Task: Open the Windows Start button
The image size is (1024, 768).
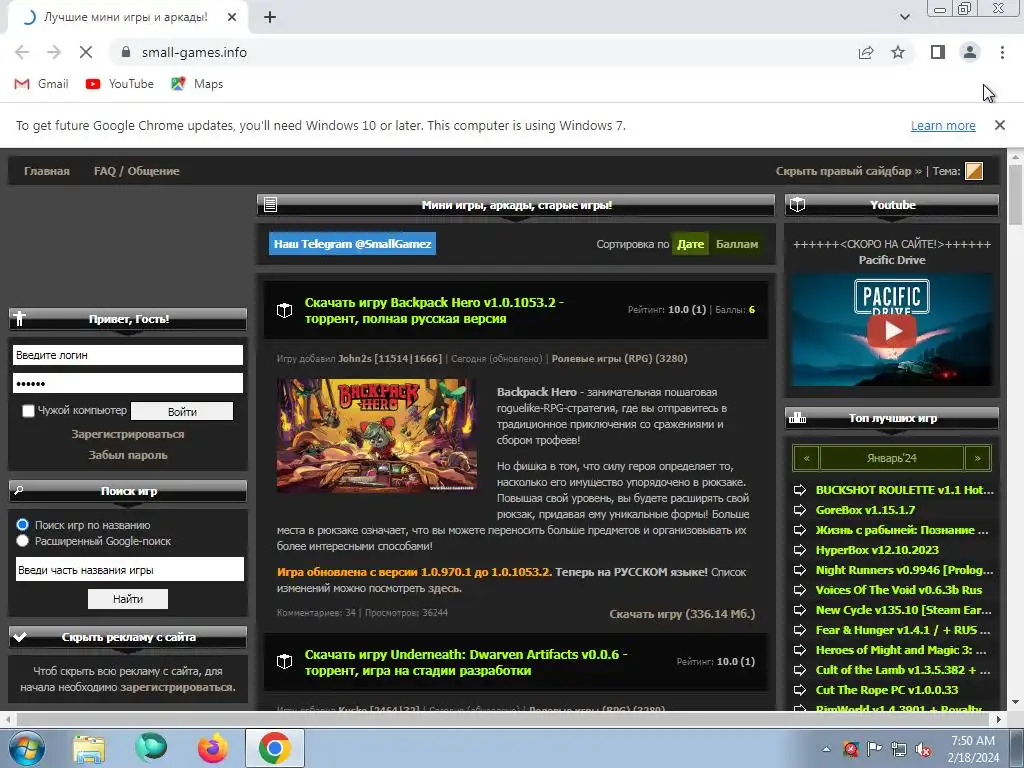Action: pyautogui.click(x=27, y=748)
